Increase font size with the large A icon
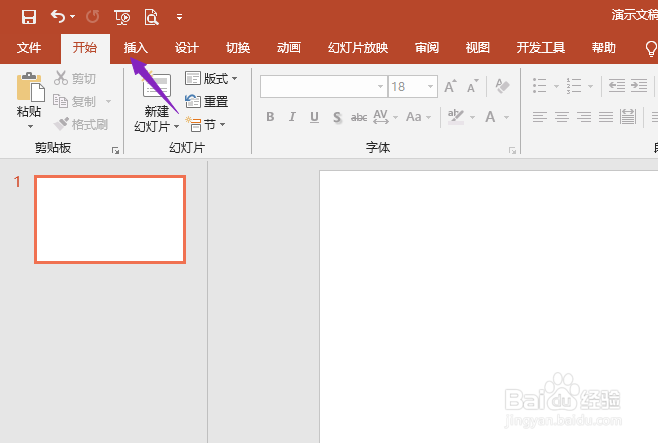658x443 pixels. pos(450,86)
